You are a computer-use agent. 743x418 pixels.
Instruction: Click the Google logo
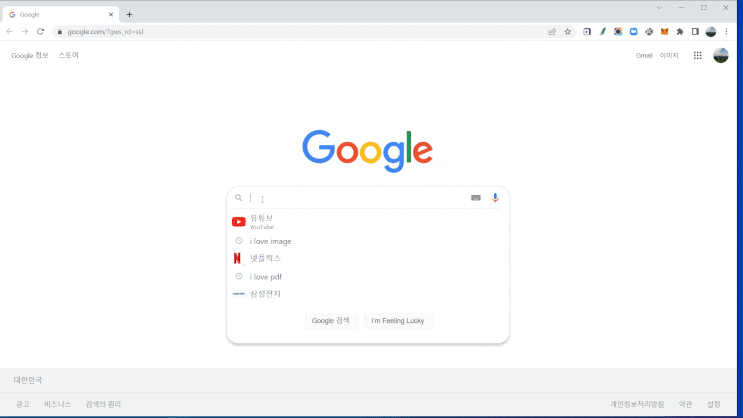click(x=368, y=151)
